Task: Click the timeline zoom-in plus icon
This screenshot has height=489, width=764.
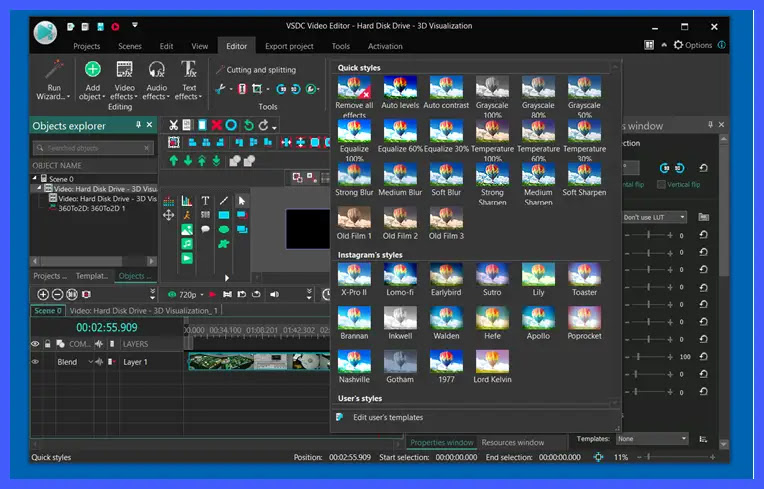Action: pos(43,294)
